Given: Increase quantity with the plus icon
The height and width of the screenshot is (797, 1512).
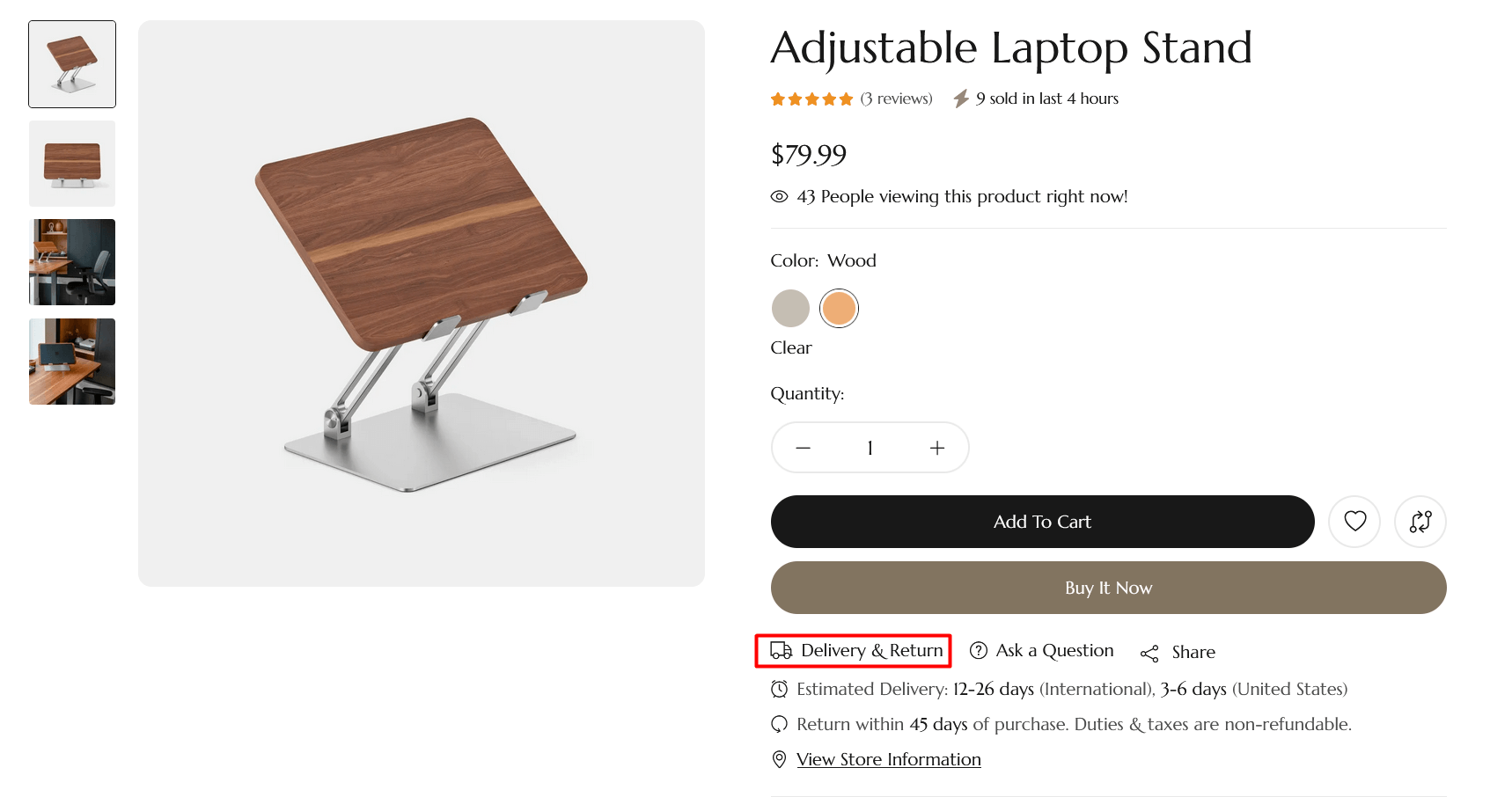Looking at the screenshot, I should point(937,448).
